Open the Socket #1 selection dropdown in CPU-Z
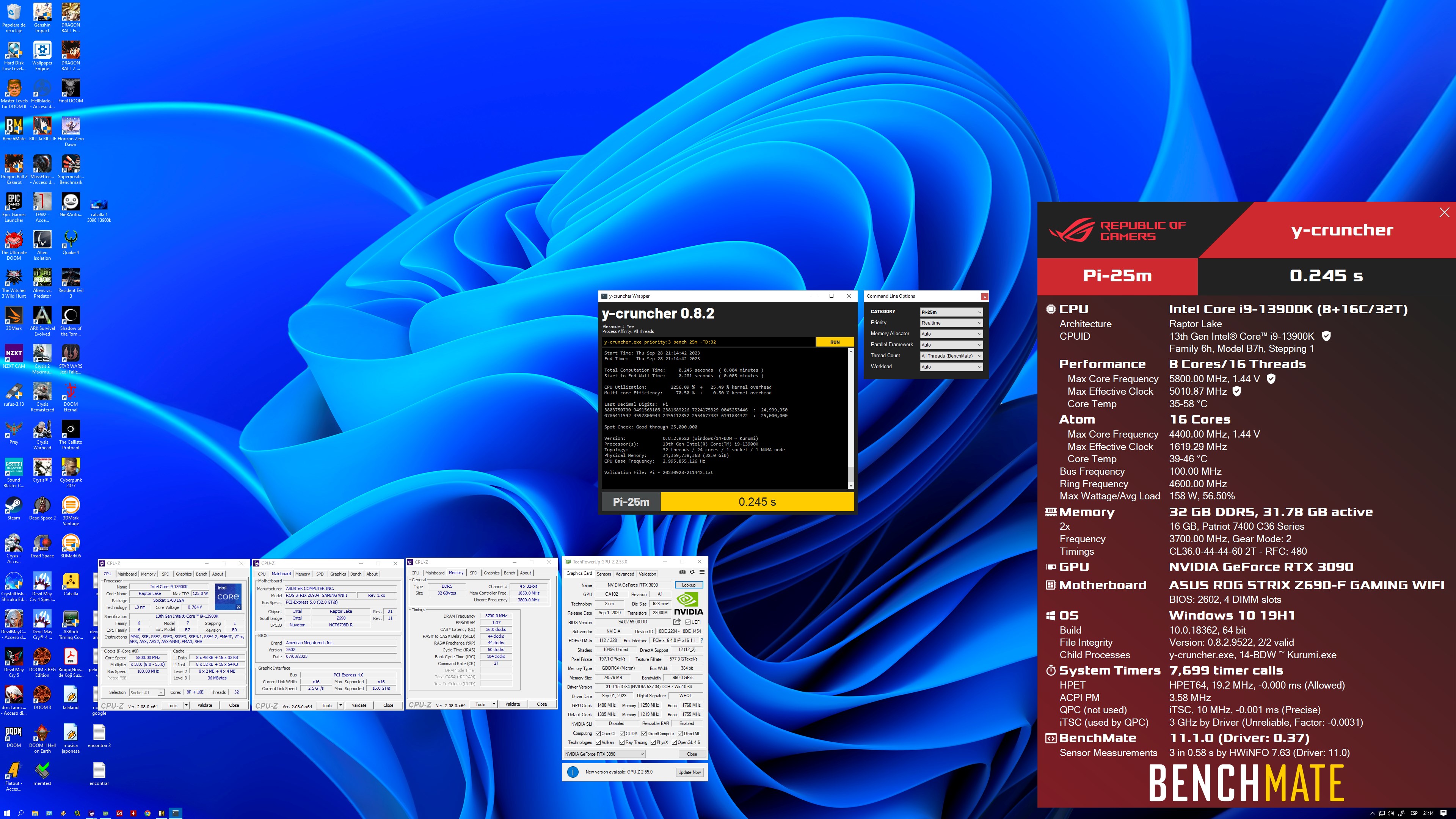The image size is (1456, 819). coord(146,692)
